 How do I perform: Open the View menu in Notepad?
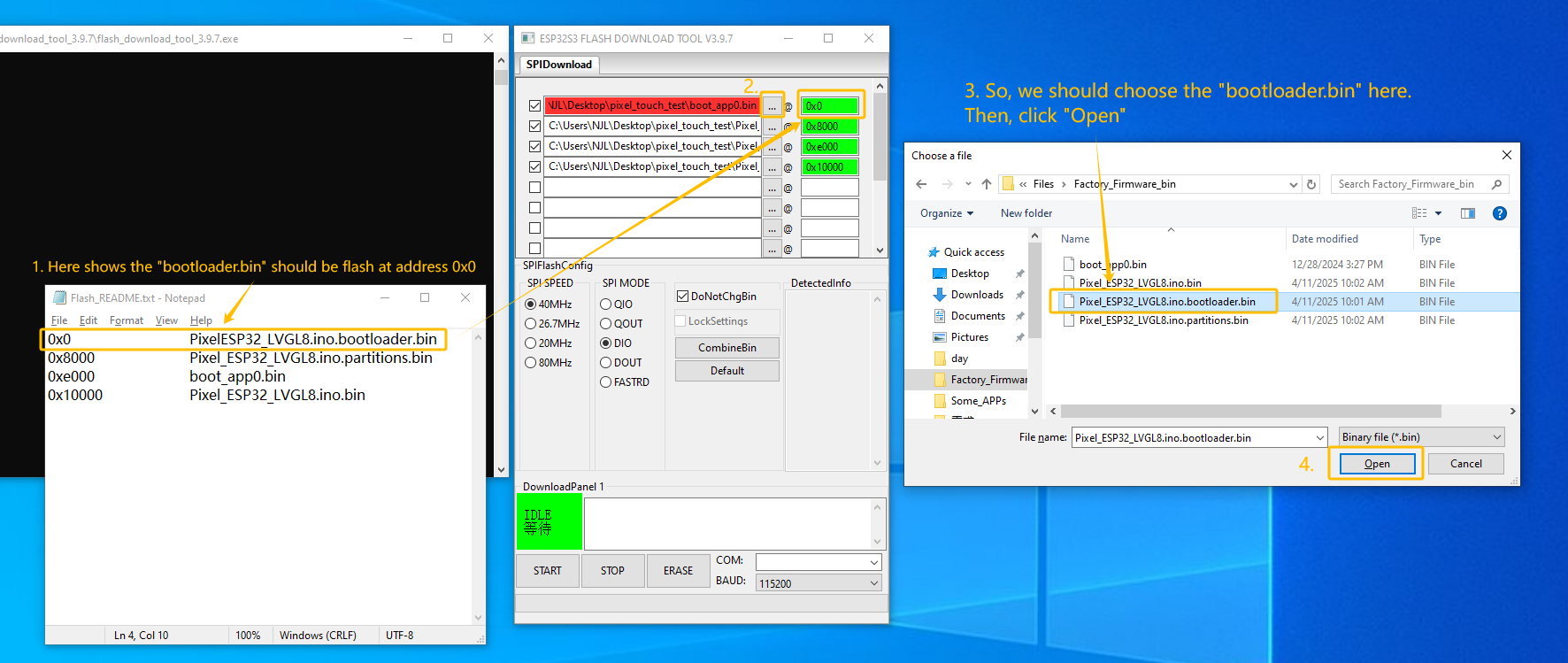(x=166, y=320)
